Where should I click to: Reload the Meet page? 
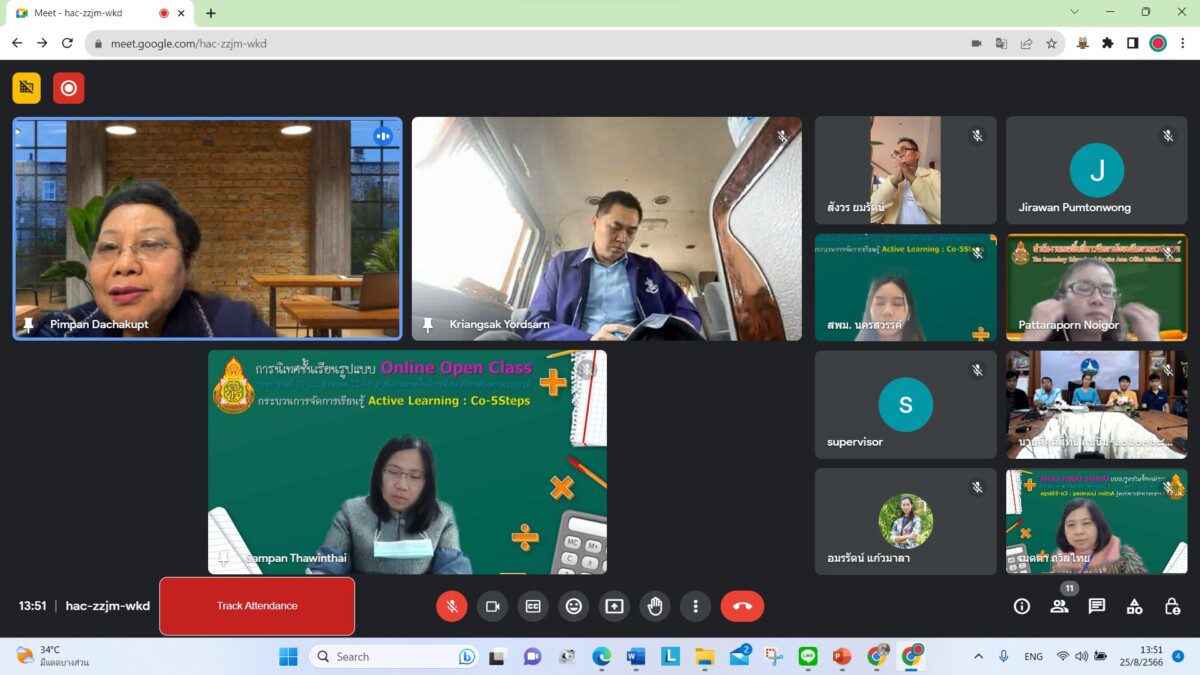point(67,43)
